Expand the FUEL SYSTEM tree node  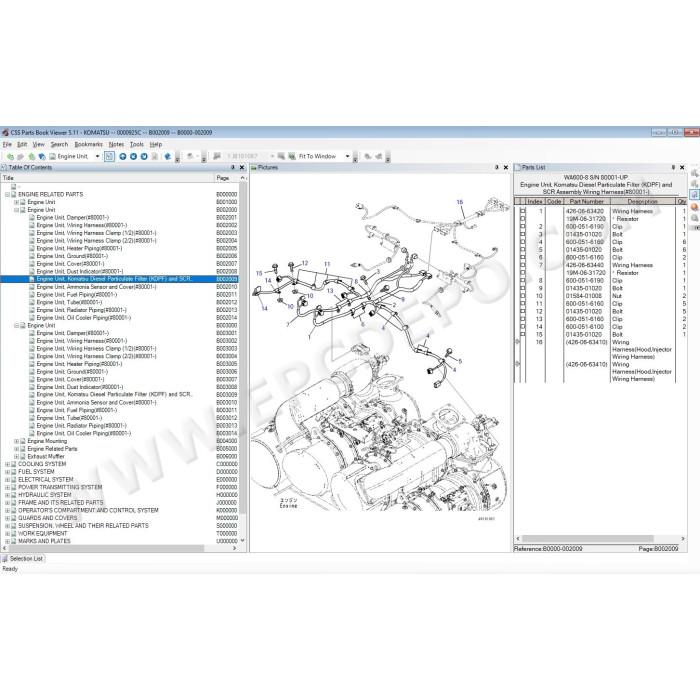[7, 472]
